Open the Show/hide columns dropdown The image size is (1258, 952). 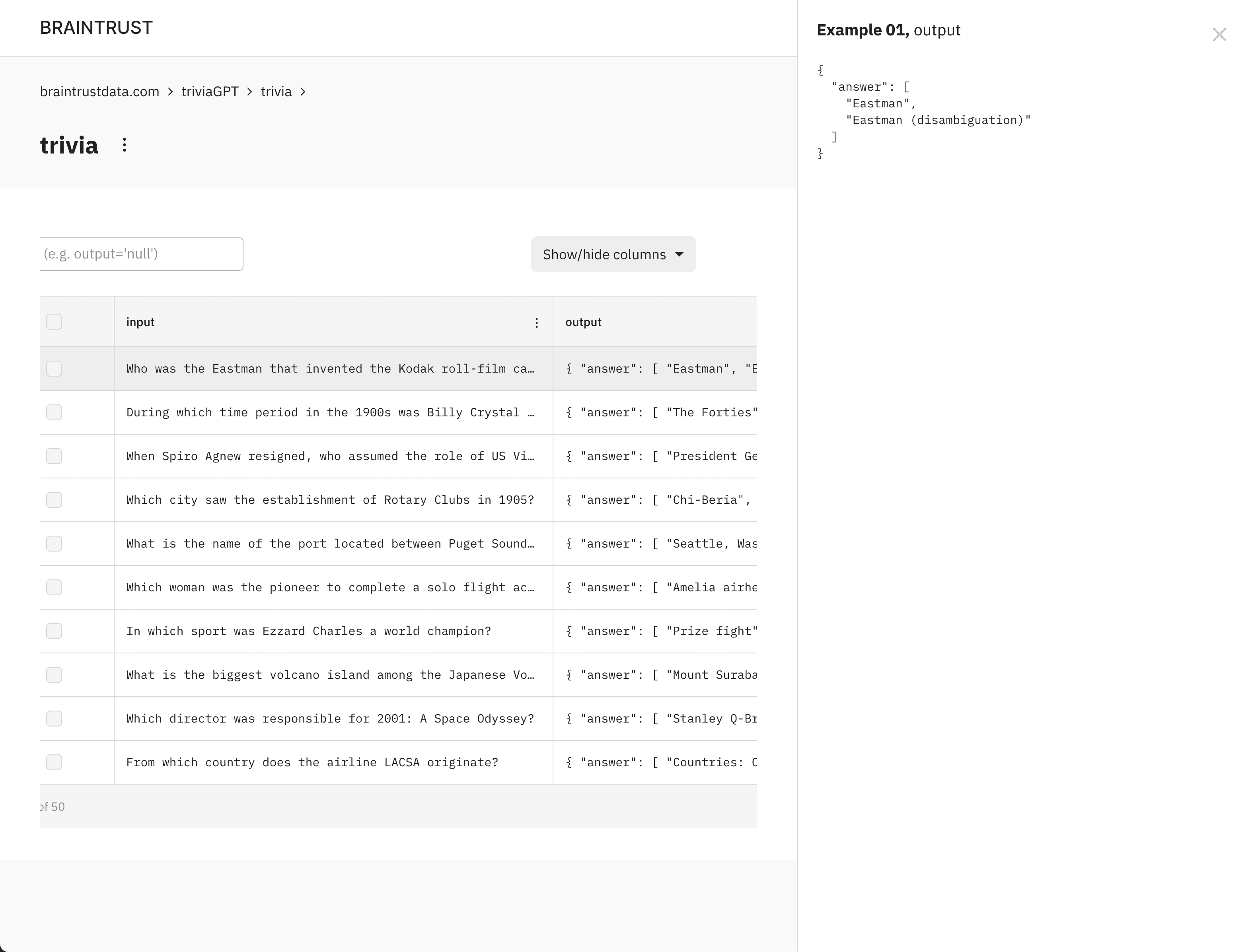tap(613, 254)
